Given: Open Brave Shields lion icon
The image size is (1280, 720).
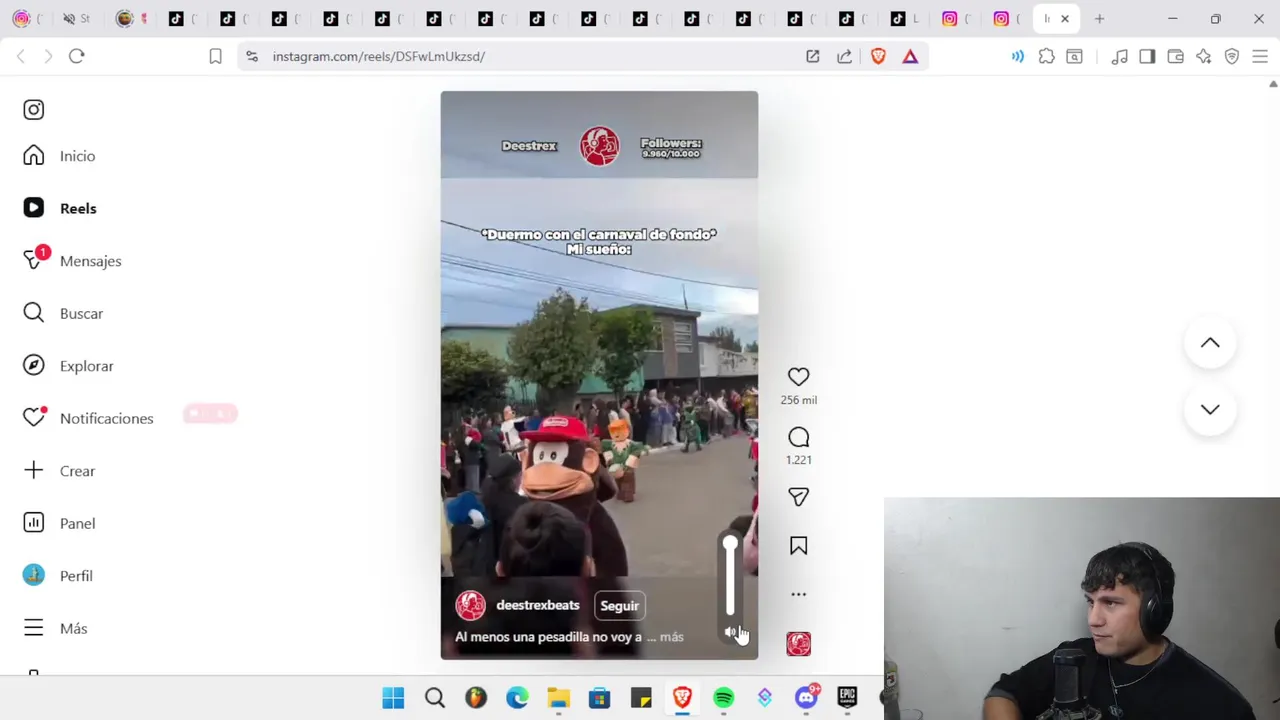Looking at the screenshot, I should [x=878, y=57].
